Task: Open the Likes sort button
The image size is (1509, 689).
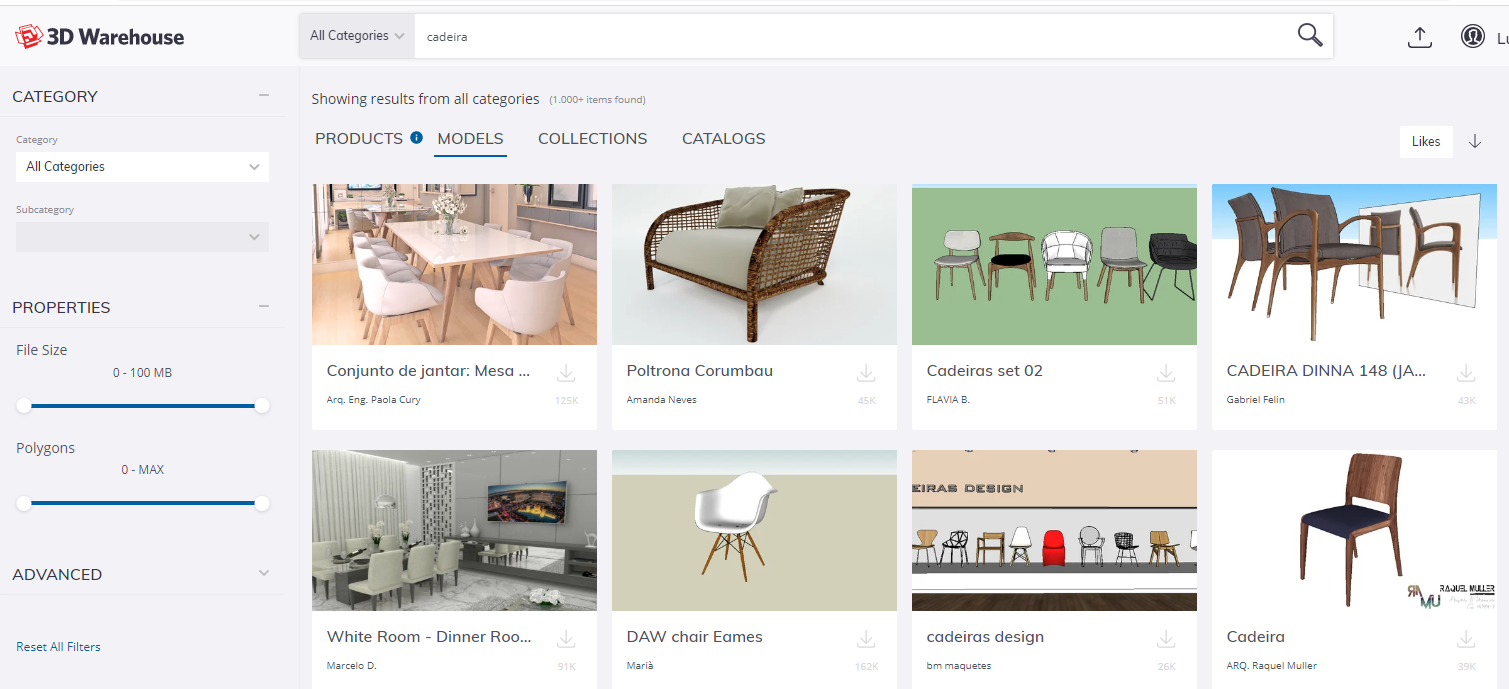Action: pyautogui.click(x=1425, y=141)
